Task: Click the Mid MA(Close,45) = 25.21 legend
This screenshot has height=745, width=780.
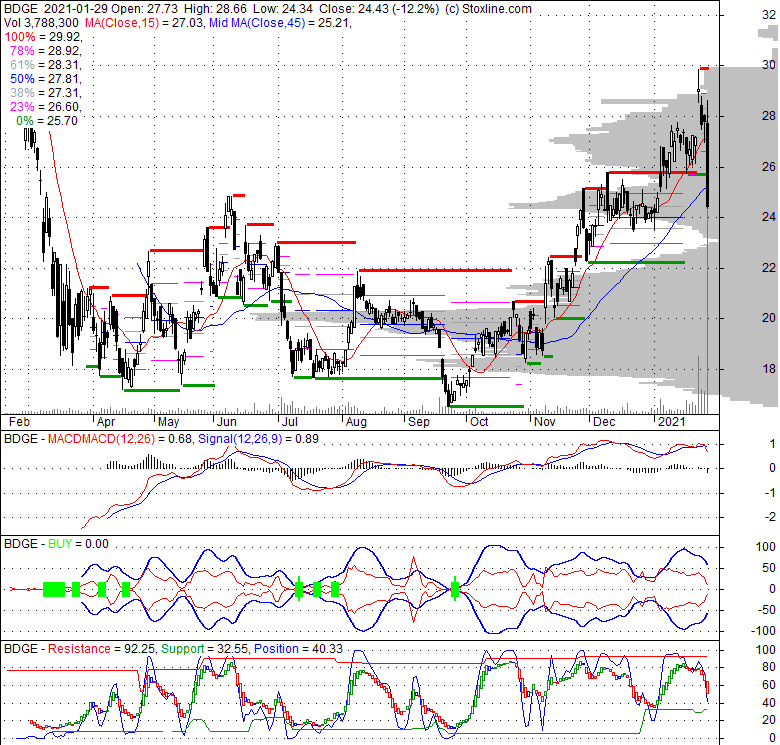Action: [x=281, y=23]
